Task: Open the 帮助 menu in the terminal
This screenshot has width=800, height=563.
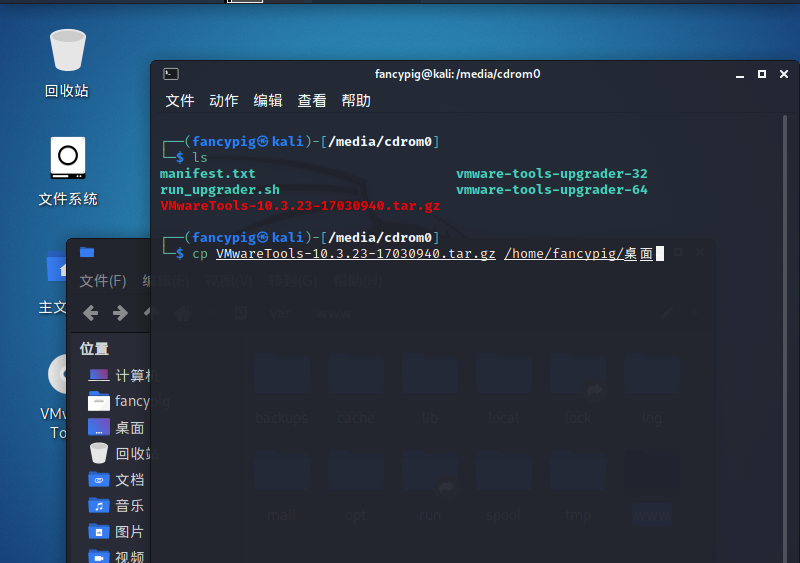Action: [356, 101]
